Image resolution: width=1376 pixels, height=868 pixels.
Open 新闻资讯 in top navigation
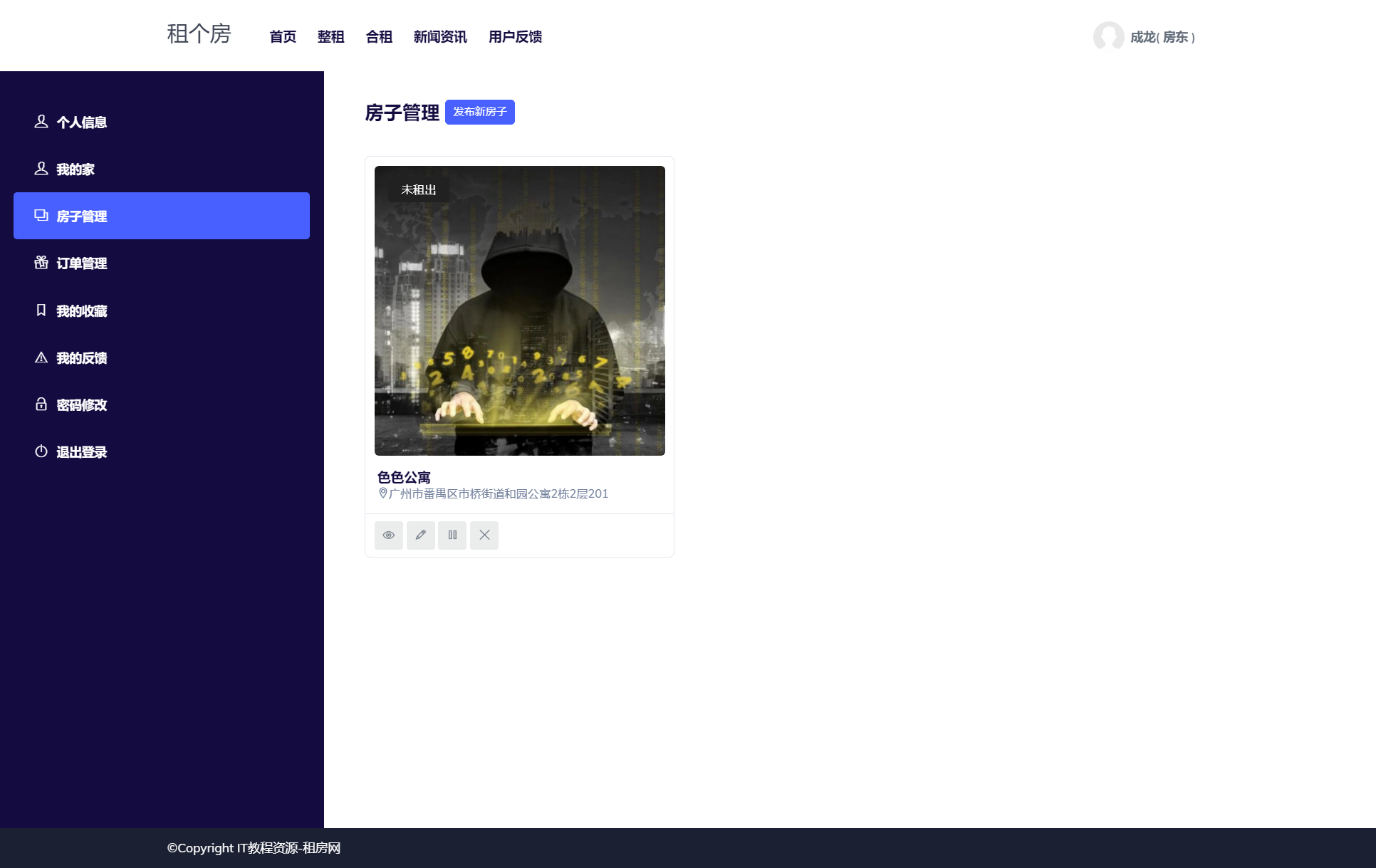440,37
